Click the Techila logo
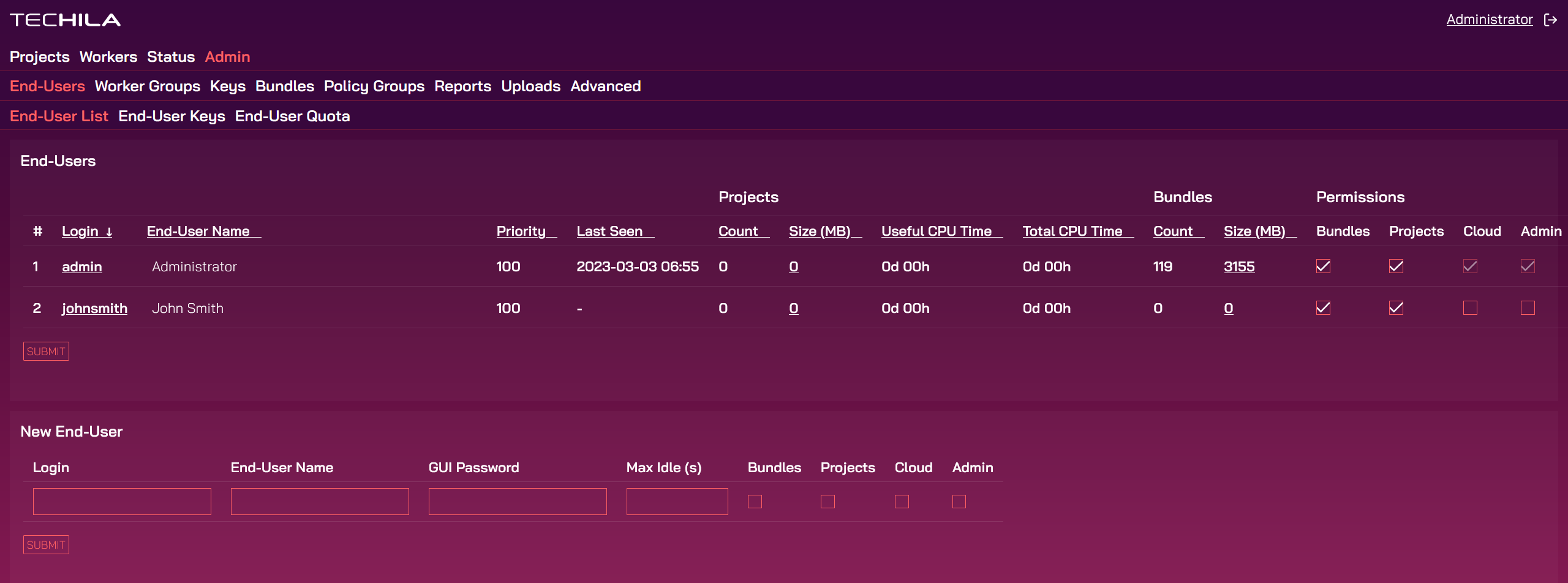The image size is (1568, 583). click(66, 20)
